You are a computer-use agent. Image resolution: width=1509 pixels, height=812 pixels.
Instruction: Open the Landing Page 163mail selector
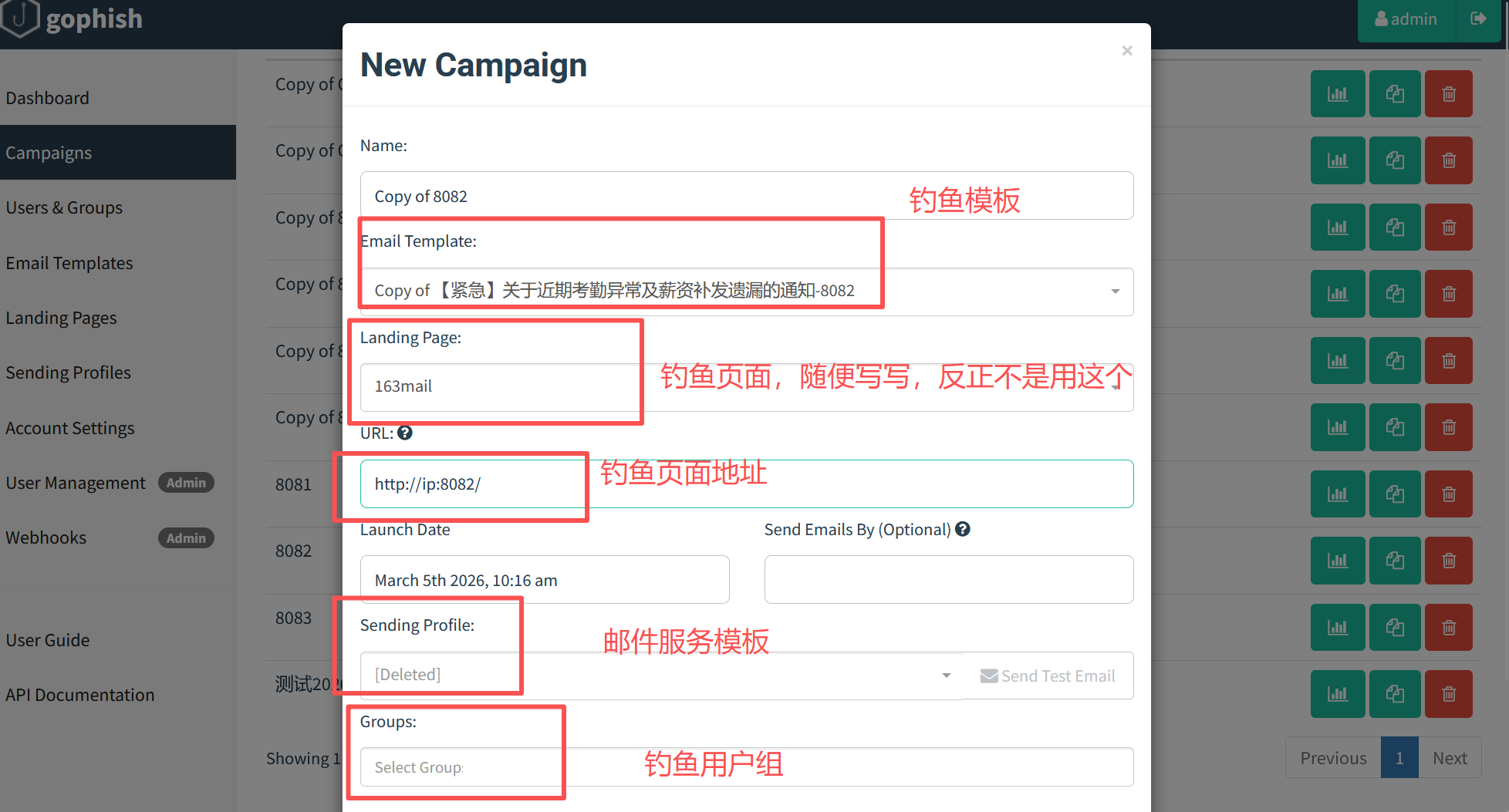coord(747,387)
